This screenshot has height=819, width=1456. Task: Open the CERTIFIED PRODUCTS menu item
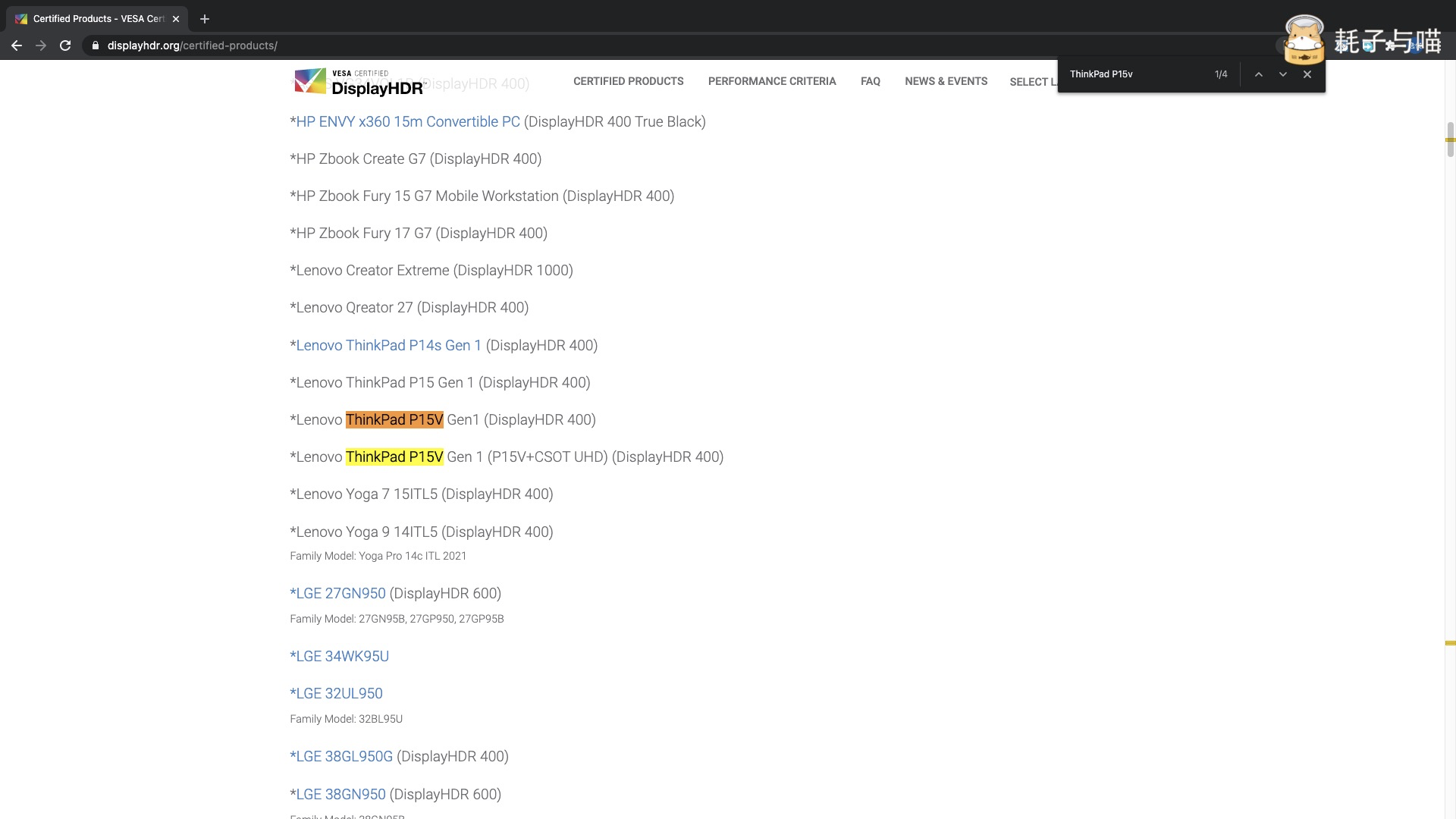click(629, 81)
